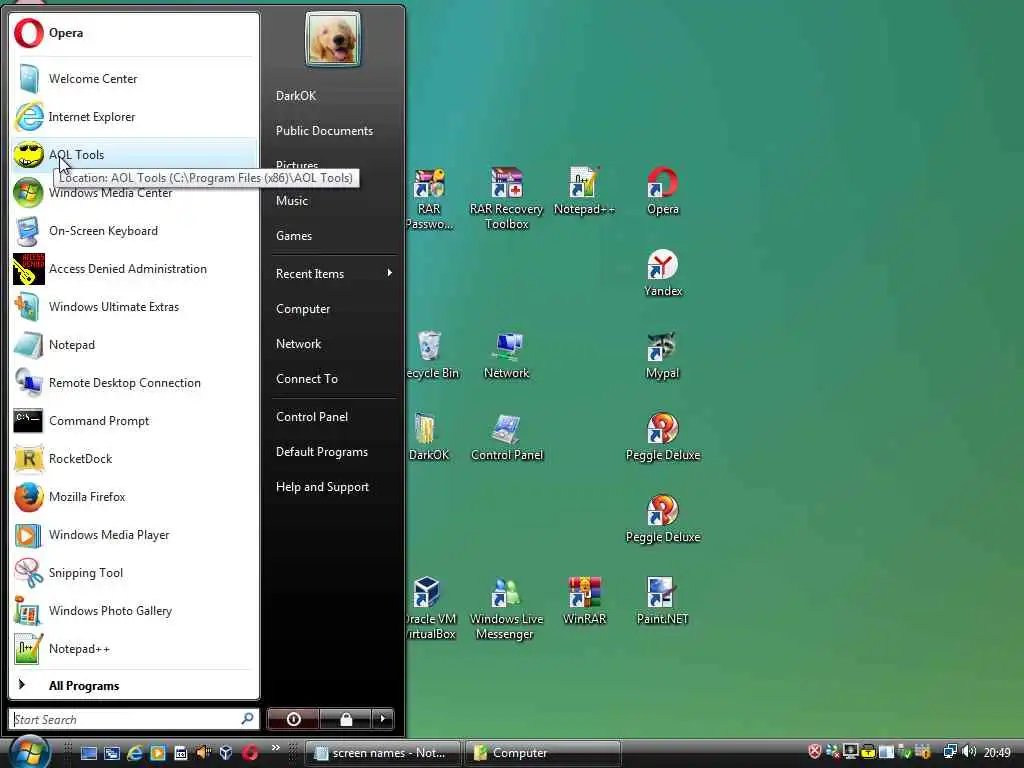Image resolution: width=1024 pixels, height=768 pixels.
Task: Select the WinRAR desktop shortcut
Action: 584,601
